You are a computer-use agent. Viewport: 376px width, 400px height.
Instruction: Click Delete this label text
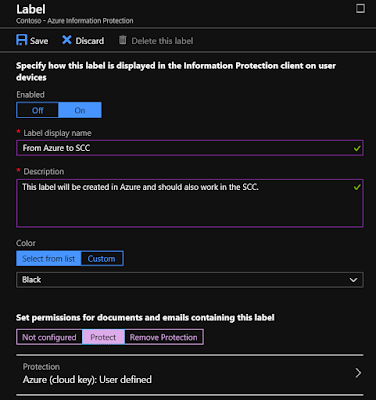click(162, 41)
